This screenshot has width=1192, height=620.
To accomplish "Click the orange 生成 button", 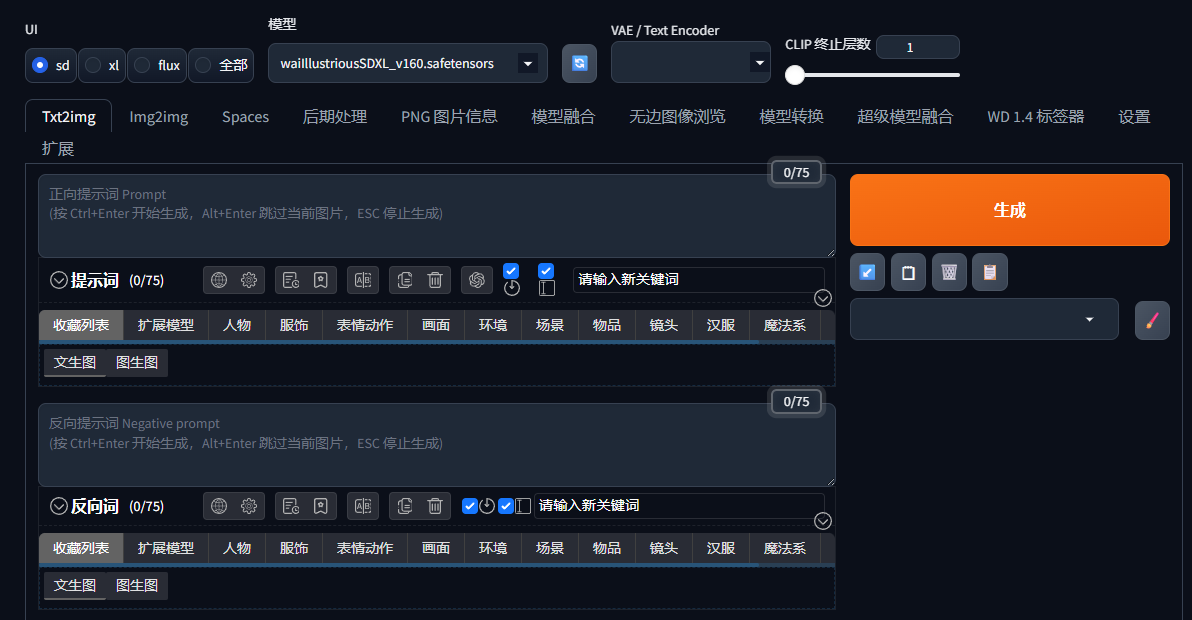I will coord(1009,210).
